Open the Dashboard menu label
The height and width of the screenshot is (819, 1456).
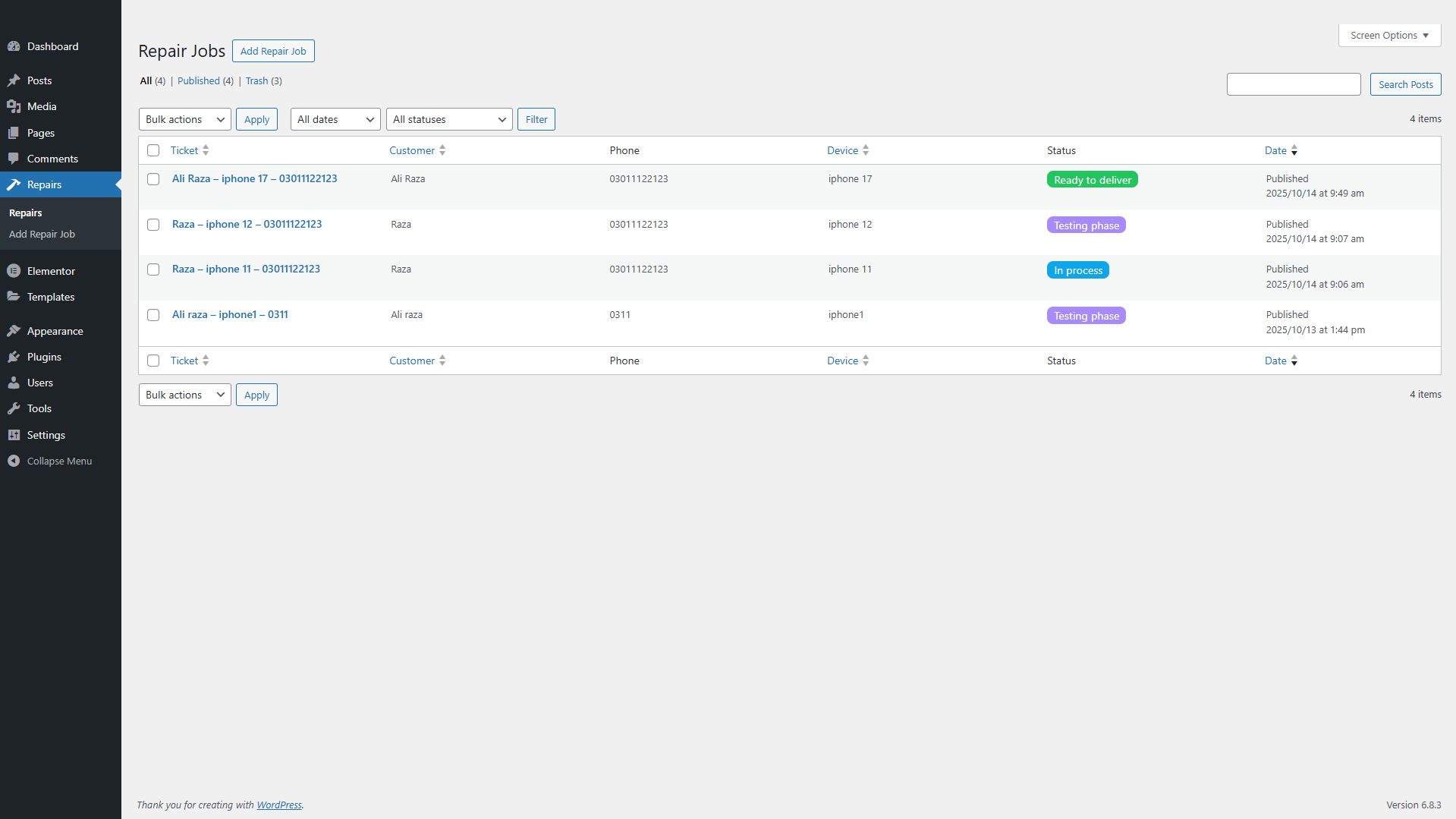tap(52, 46)
